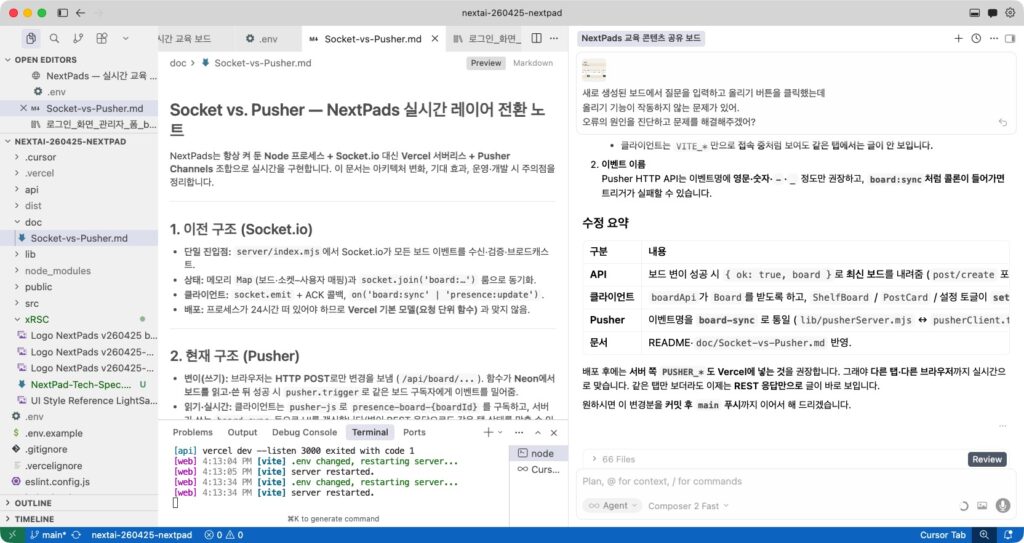Create a new terminal with plus icon
The height and width of the screenshot is (543, 1024).
click(488, 433)
